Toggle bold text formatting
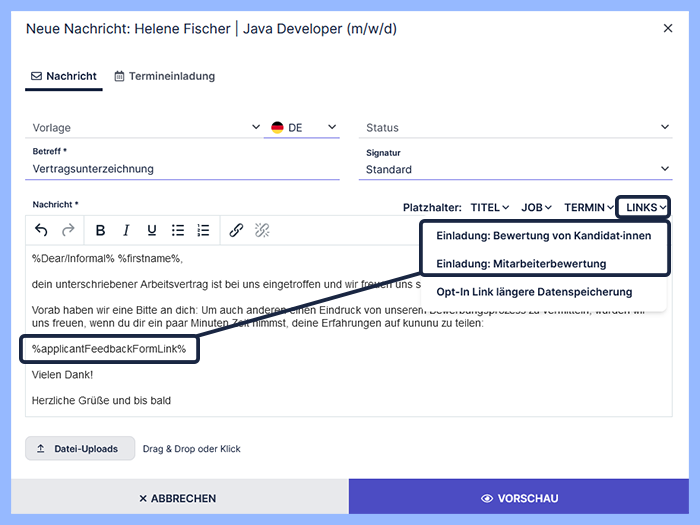 pos(100,230)
